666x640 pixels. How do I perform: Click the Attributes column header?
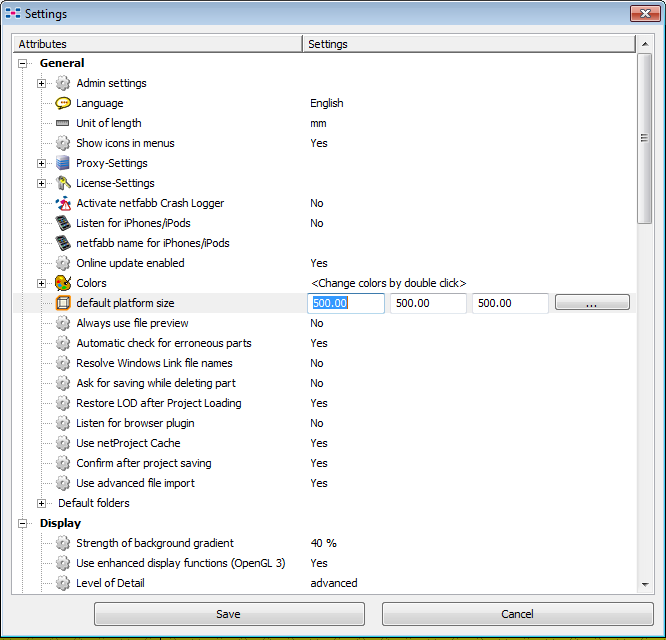point(158,44)
